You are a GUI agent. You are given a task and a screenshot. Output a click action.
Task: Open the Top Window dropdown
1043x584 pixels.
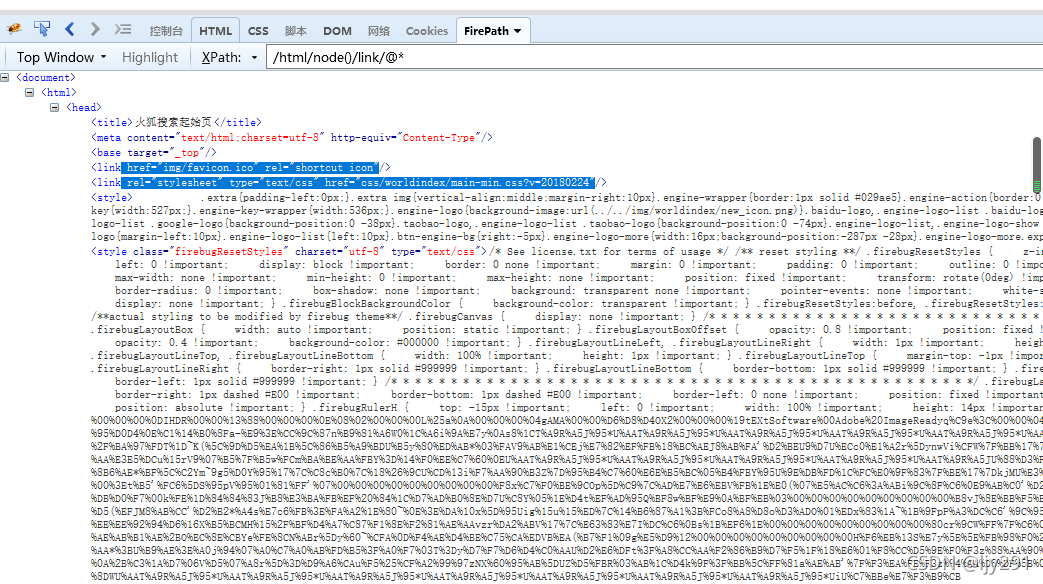[61, 57]
